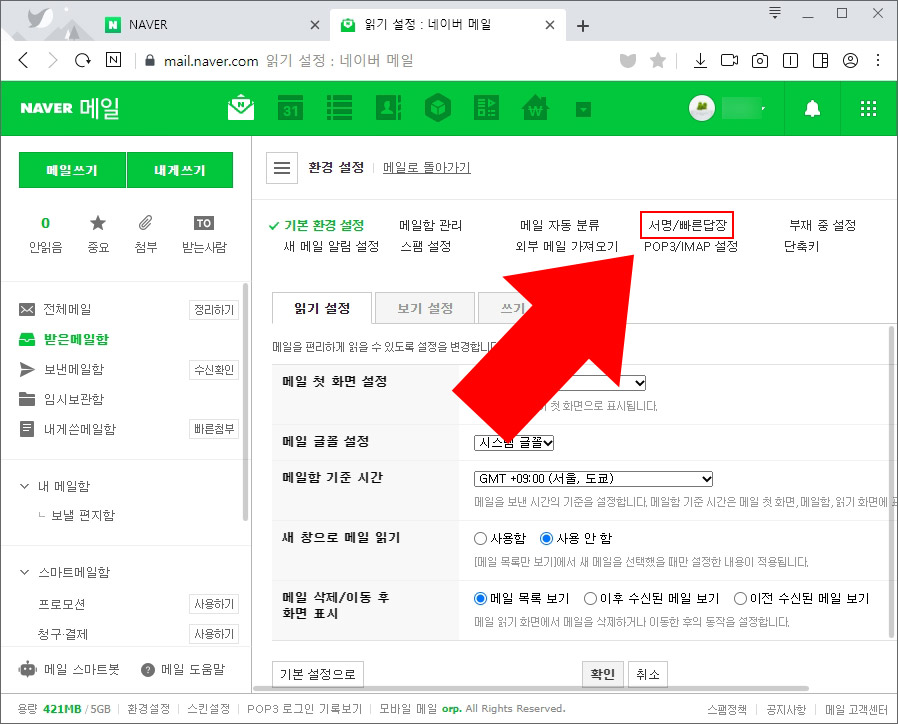Open the apps grid menu
The image size is (898, 724).
[x=868, y=108]
